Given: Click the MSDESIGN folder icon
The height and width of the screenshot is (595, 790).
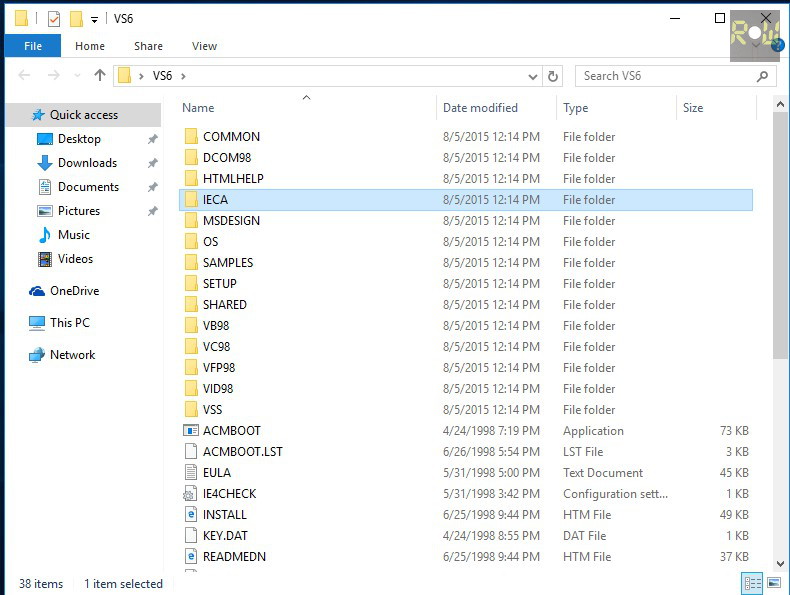Looking at the screenshot, I should tap(191, 221).
